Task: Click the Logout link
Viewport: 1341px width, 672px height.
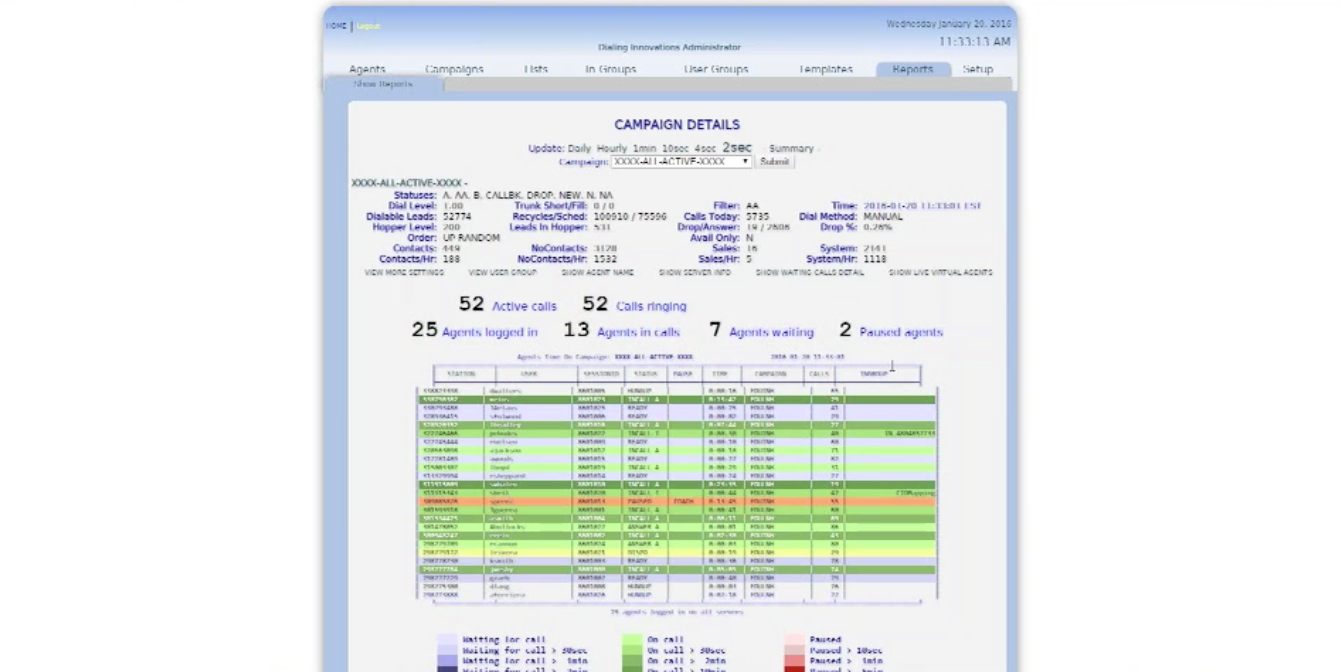Action: [369, 26]
